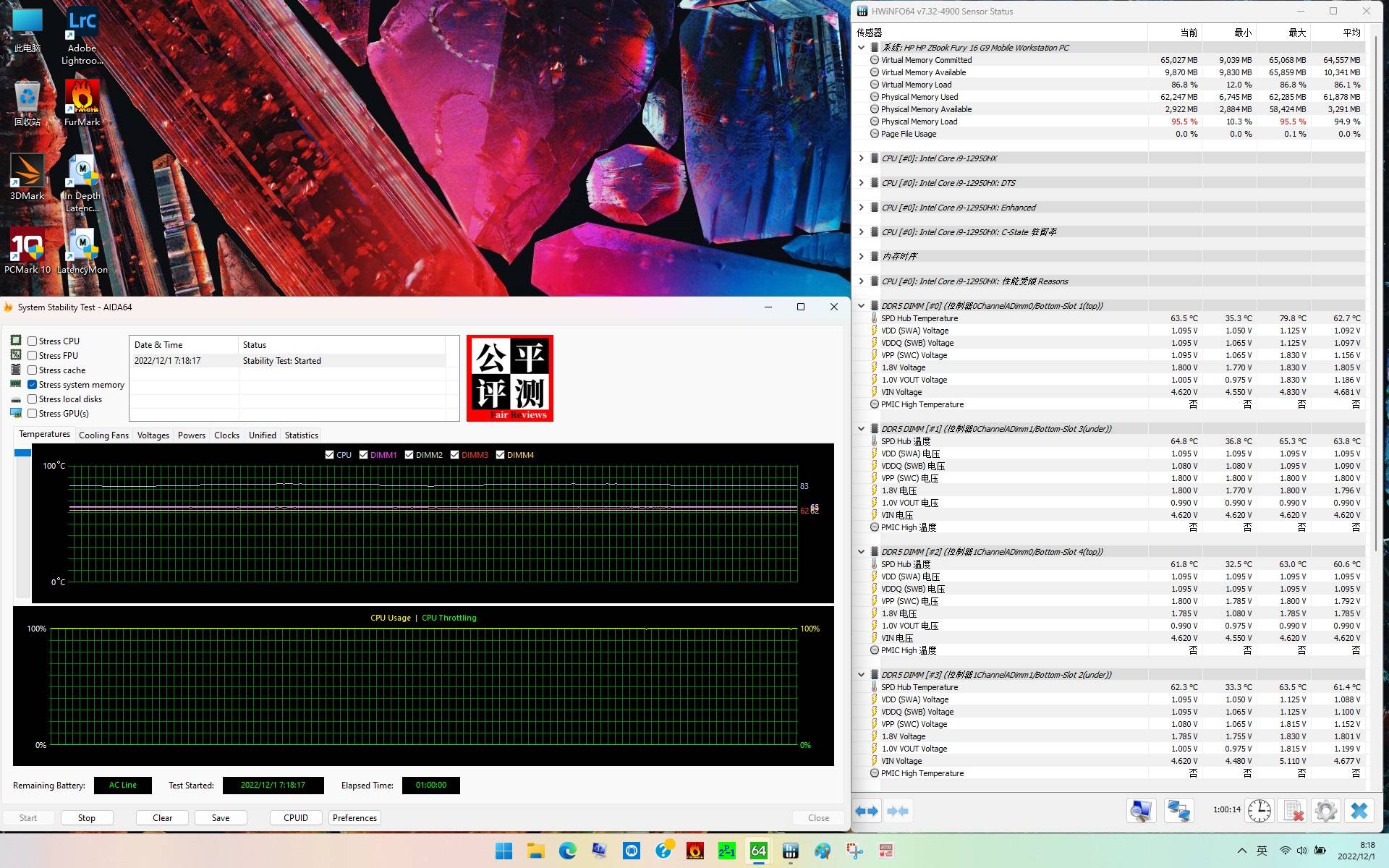This screenshot has height=868, width=1389.
Task: Click the Test Started time field
Action: [x=273, y=785]
